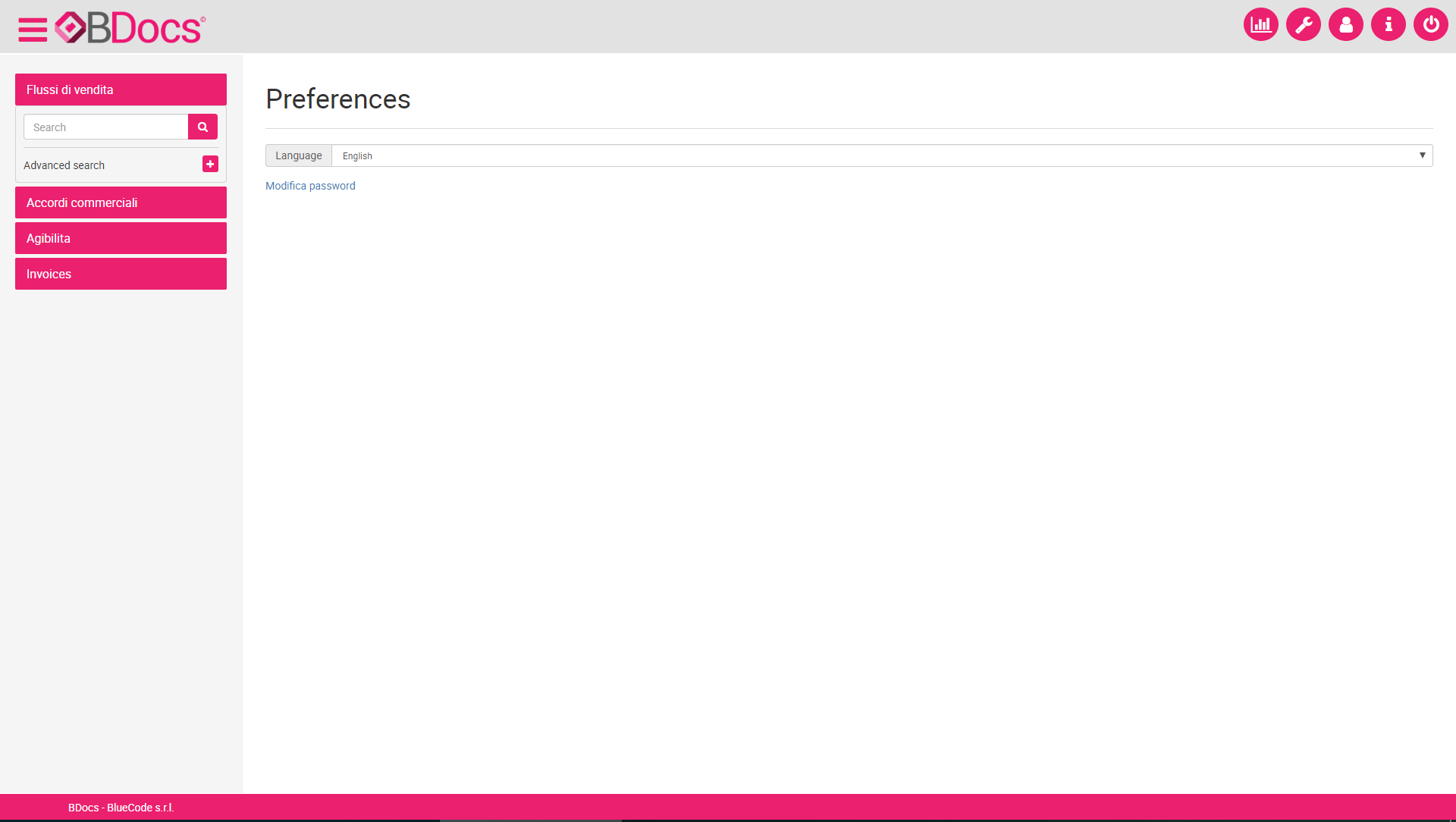Open the Invoices section
The height and width of the screenshot is (822, 1456).
coord(121,274)
